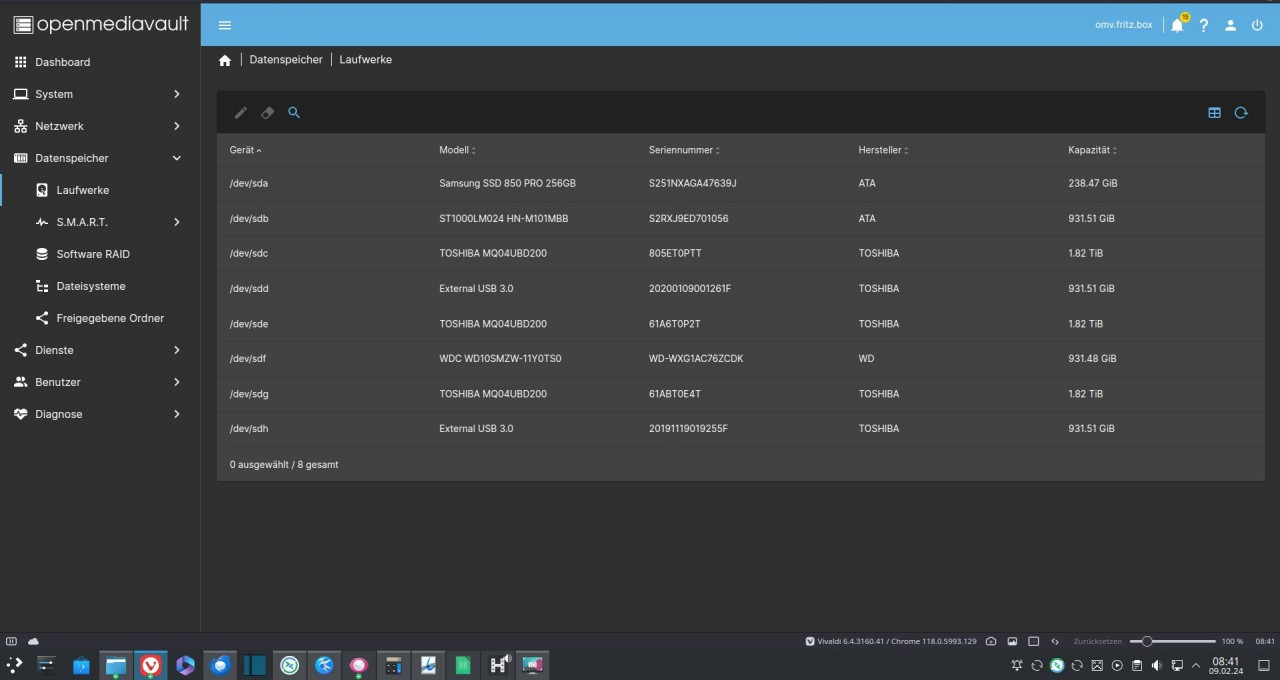Click the page tiling icon in status bar
1280x680 pixels.
[x=1034, y=641]
